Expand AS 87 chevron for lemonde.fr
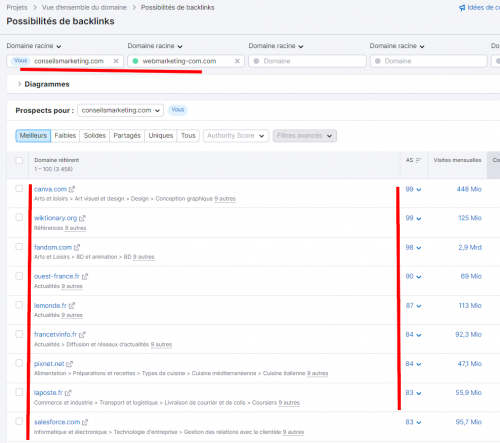 [419, 306]
